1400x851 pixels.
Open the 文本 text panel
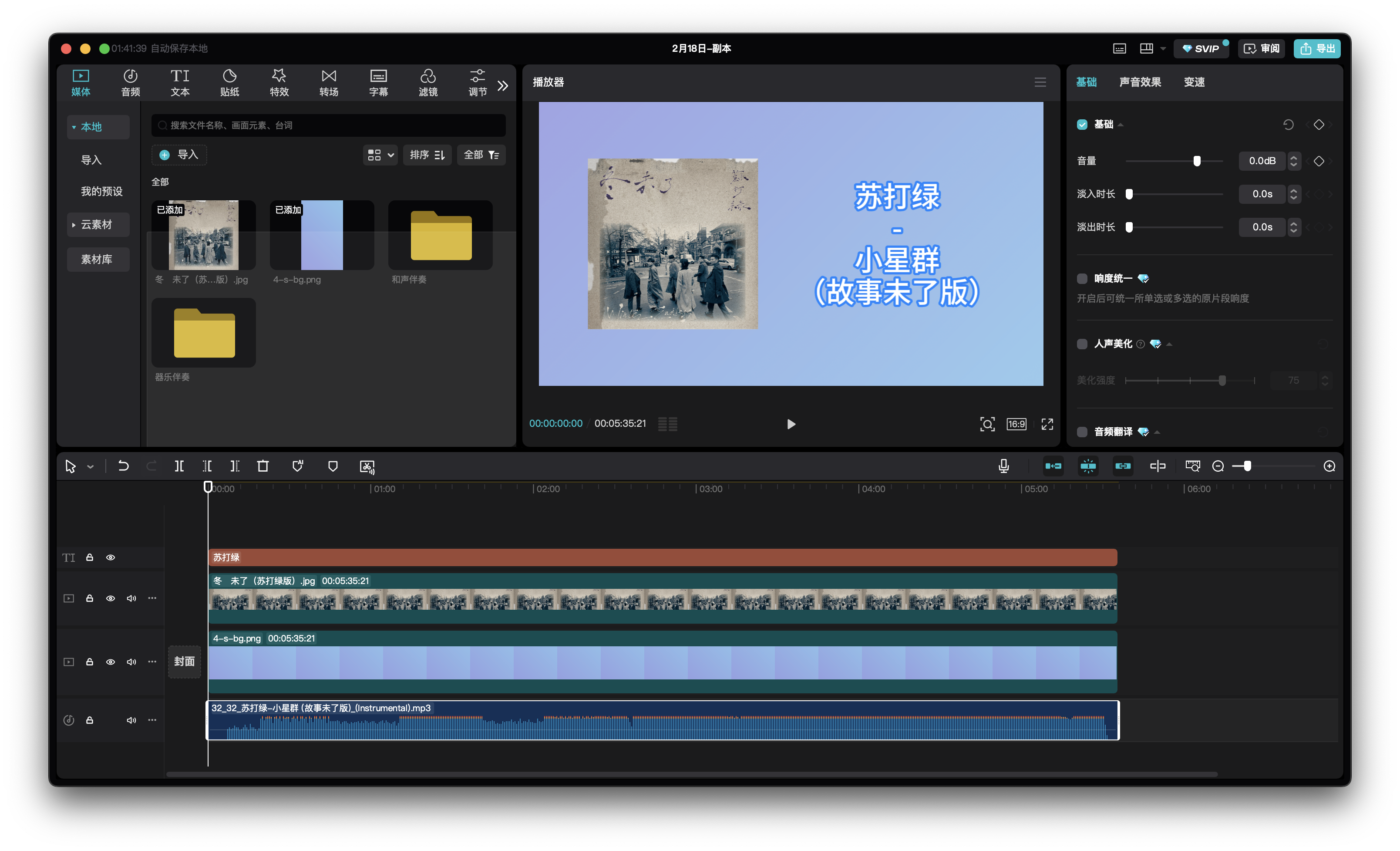pos(179,82)
